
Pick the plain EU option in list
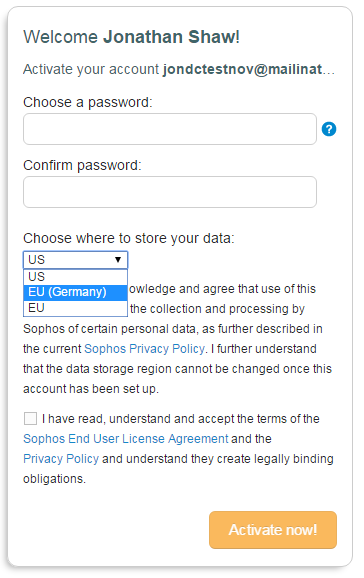pos(75,308)
